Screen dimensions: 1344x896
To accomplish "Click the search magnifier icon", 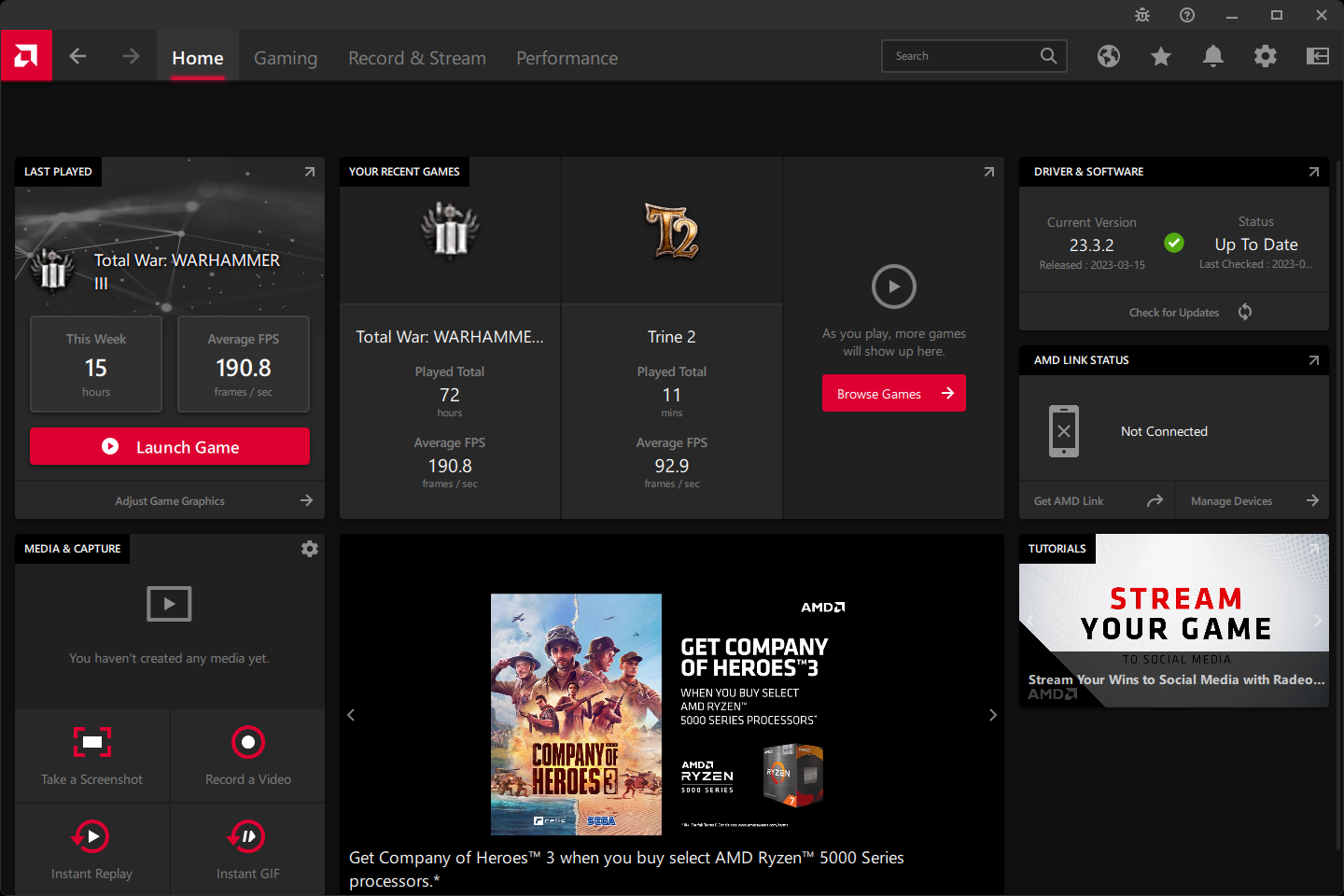I will click(x=1048, y=56).
